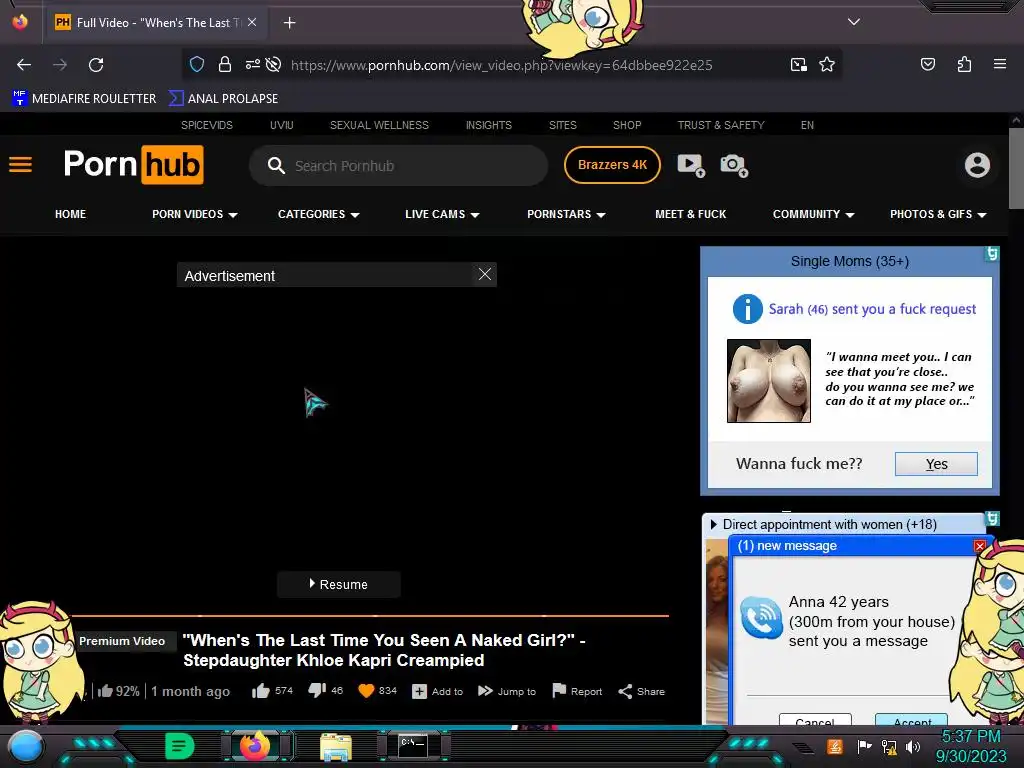Click the Brazzers 4K button
The height and width of the screenshot is (768, 1024).
point(612,165)
